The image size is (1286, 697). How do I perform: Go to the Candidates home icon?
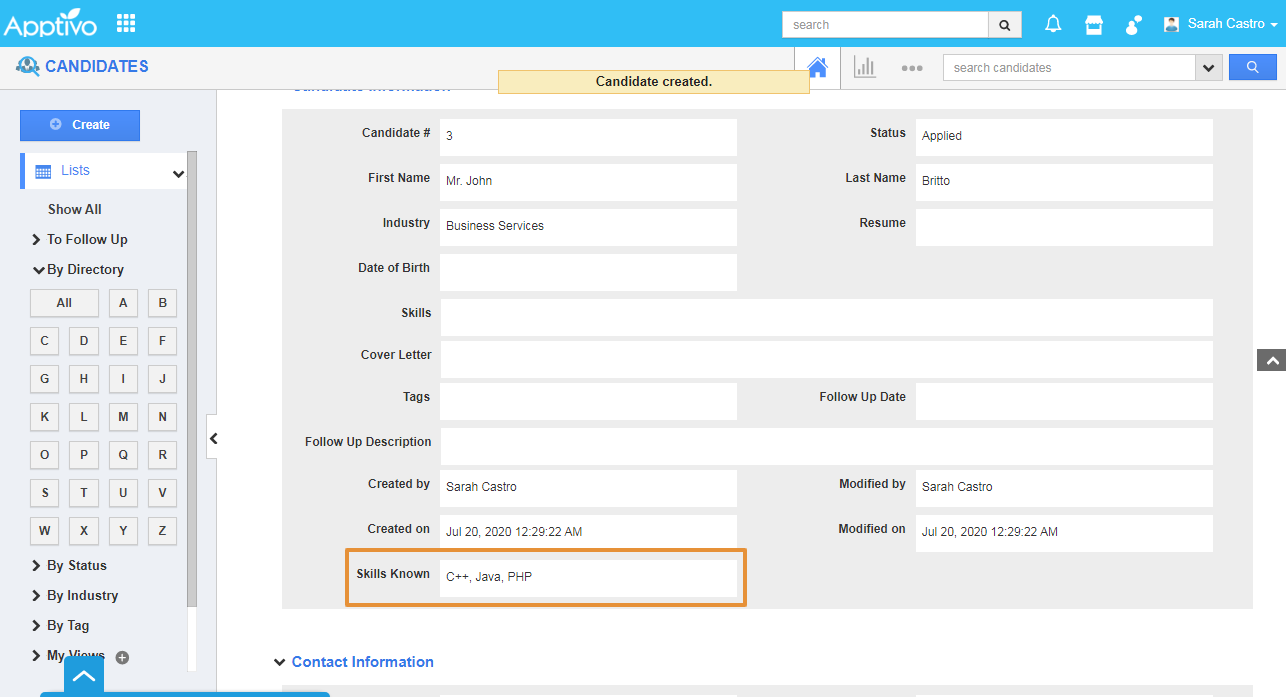pos(817,67)
